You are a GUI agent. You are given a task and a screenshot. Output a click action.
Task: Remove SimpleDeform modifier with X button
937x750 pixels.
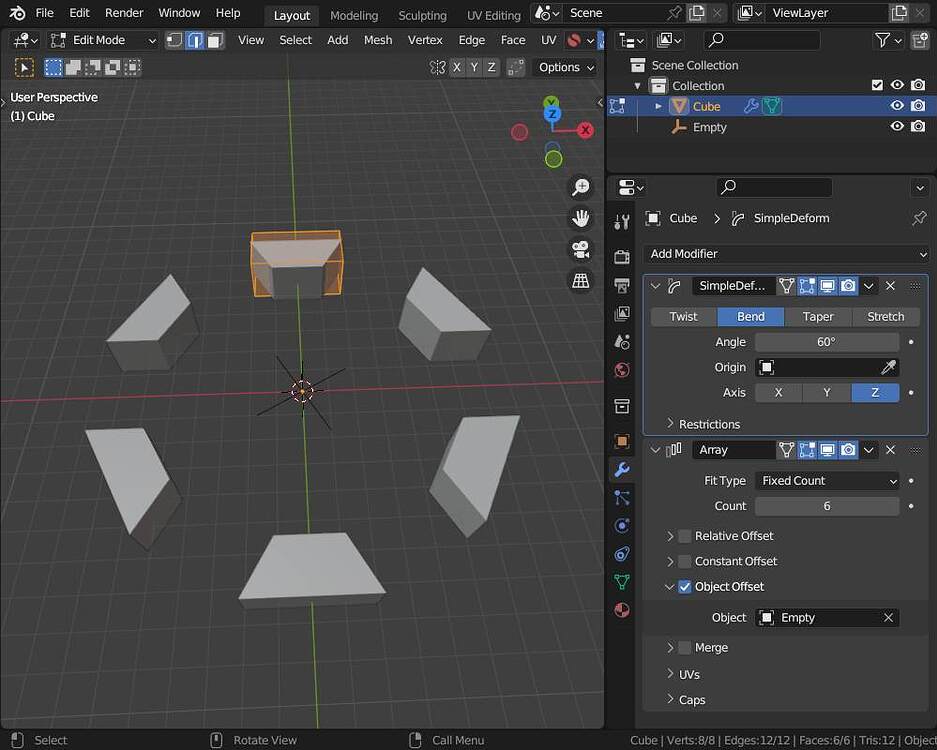click(890, 286)
